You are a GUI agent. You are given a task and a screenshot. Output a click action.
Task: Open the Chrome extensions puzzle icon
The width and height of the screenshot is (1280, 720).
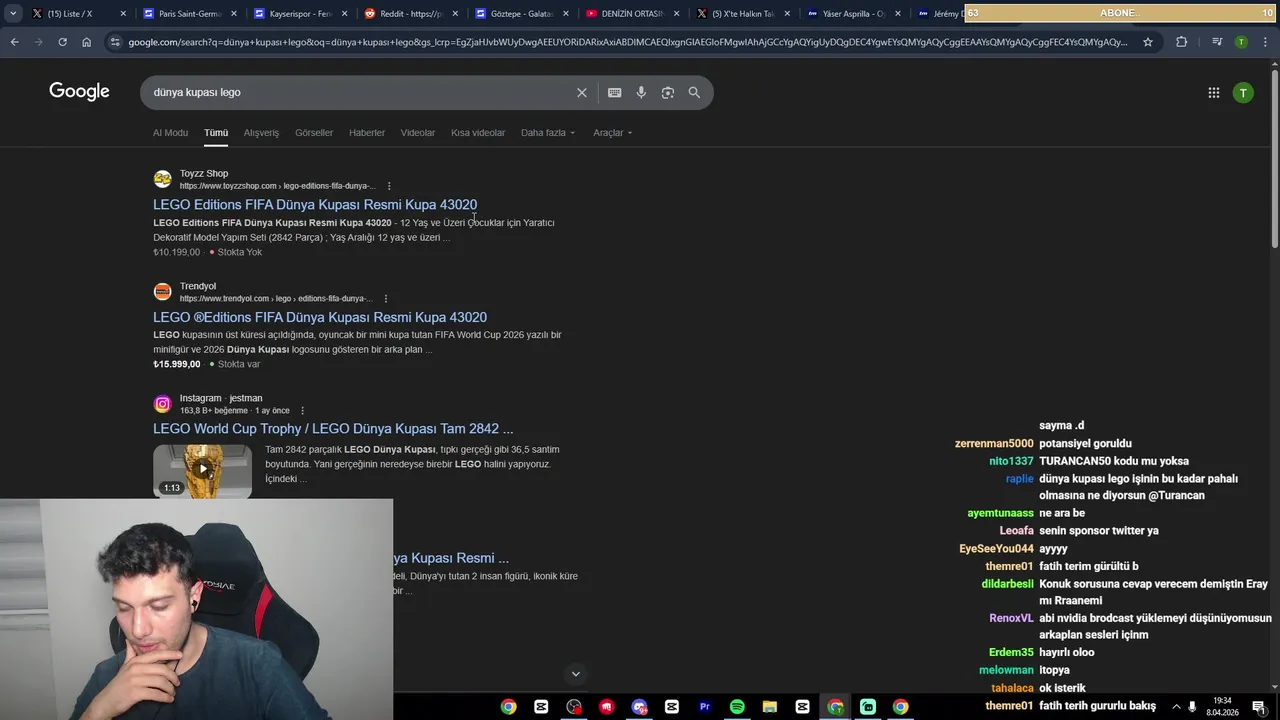(x=1181, y=42)
